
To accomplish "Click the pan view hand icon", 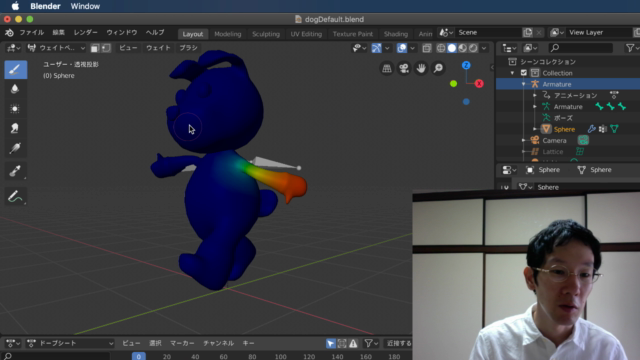I will click(x=421, y=68).
